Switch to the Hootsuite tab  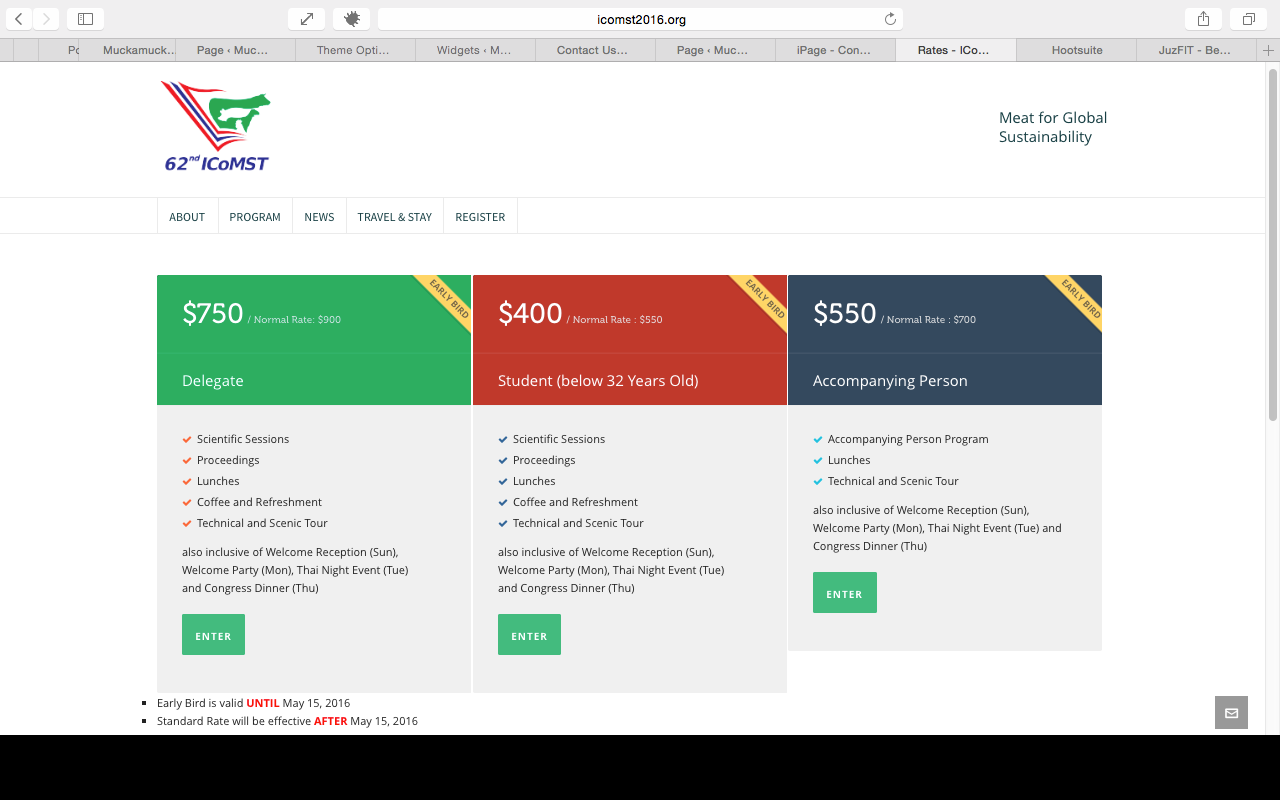coord(1076,50)
